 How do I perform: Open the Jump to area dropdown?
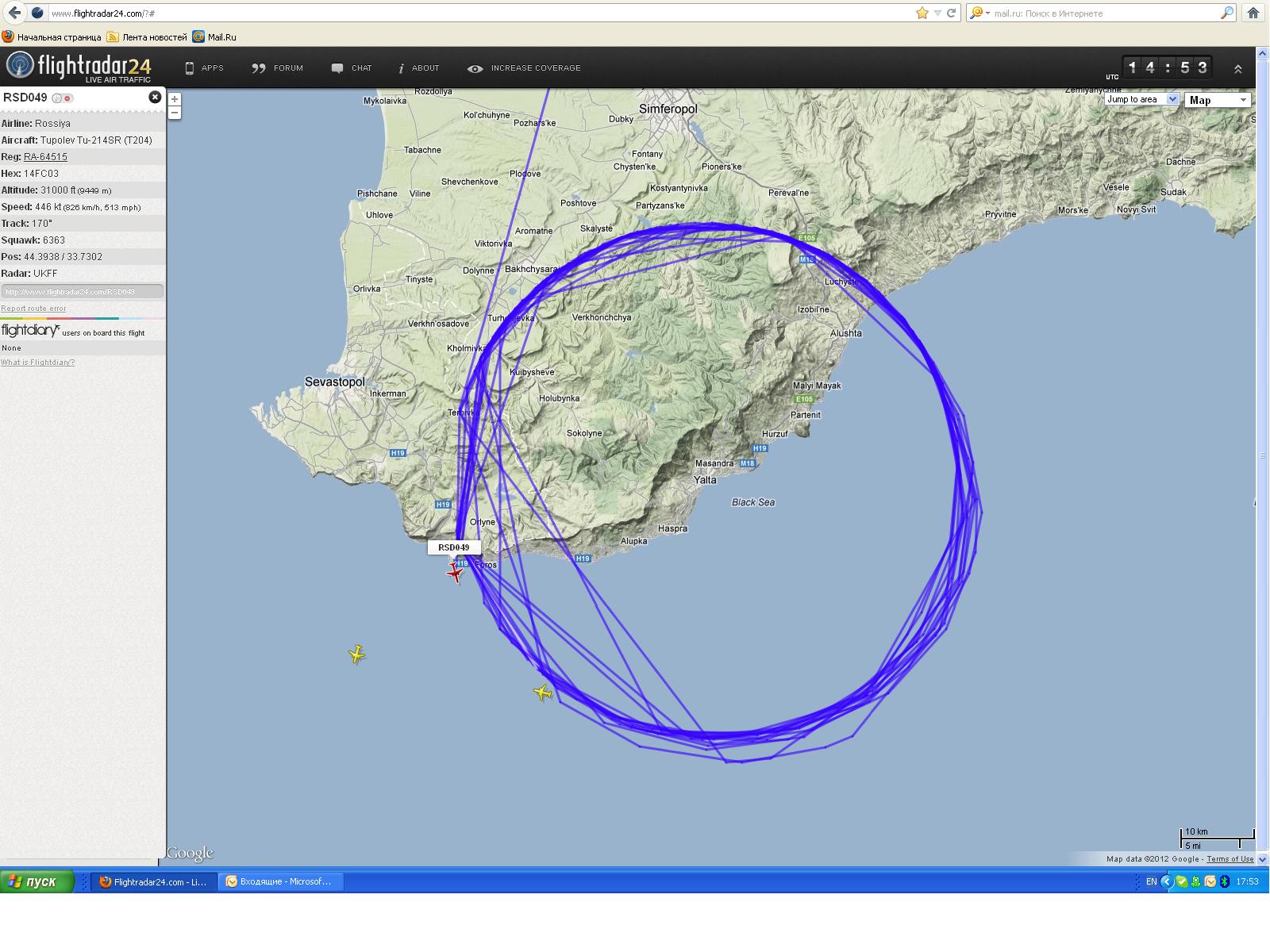(1141, 99)
